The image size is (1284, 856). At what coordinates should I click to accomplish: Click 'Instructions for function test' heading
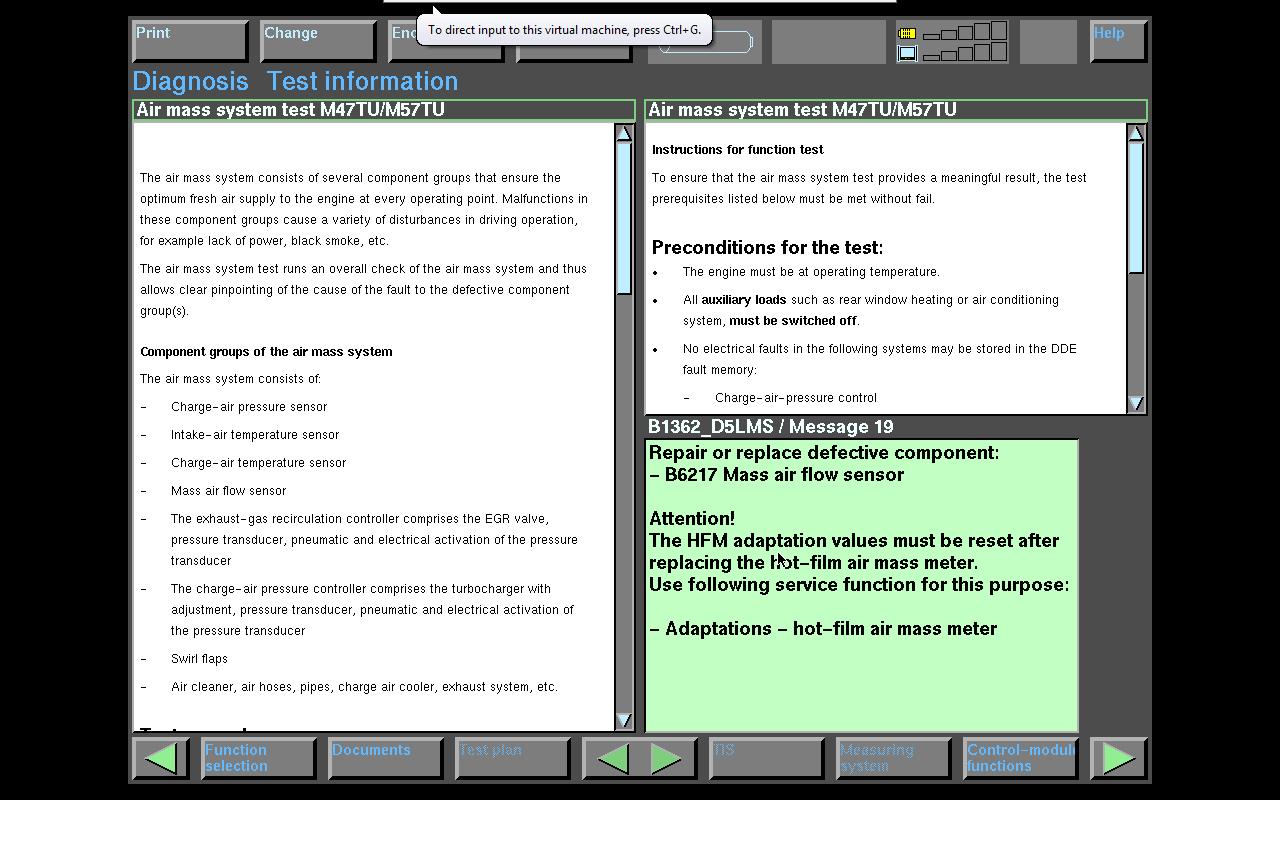pos(738,150)
